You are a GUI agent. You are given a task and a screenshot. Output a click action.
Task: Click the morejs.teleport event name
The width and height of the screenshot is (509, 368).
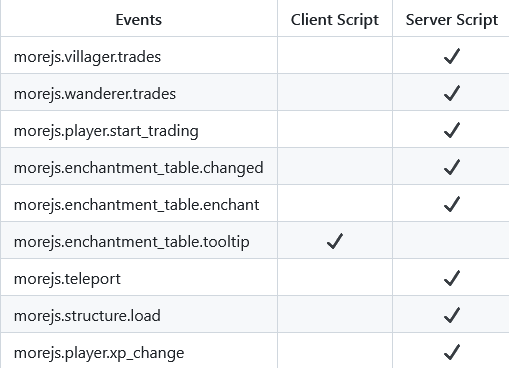point(67,279)
